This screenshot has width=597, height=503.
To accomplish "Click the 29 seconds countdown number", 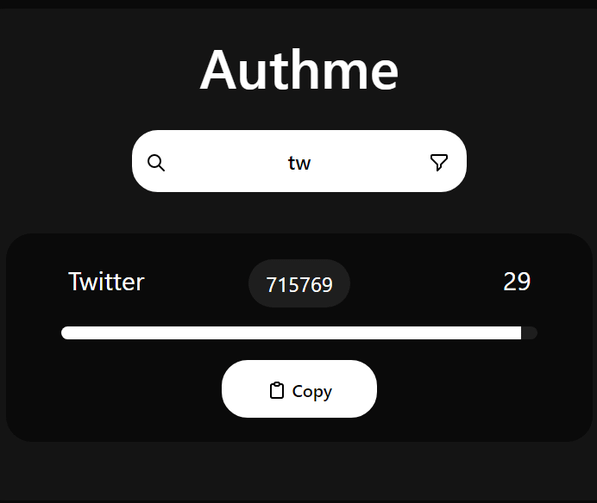I will click(x=517, y=282).
